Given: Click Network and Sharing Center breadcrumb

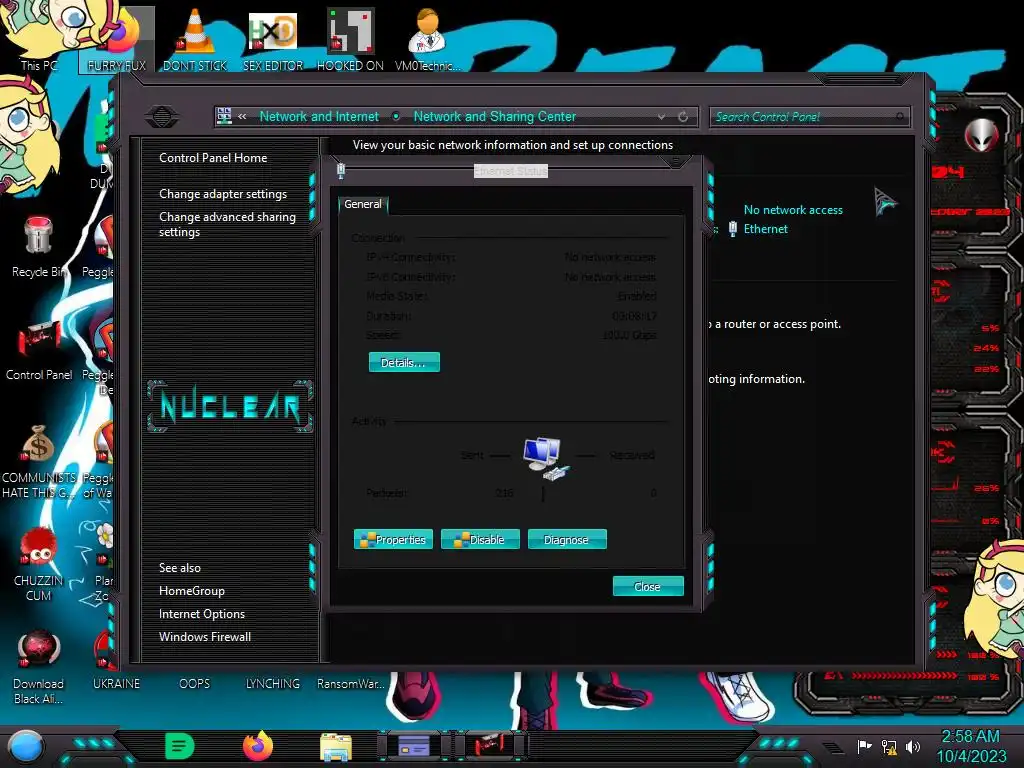Looking at the screenshot, I should pyautogui.click(x=494, y=116).
